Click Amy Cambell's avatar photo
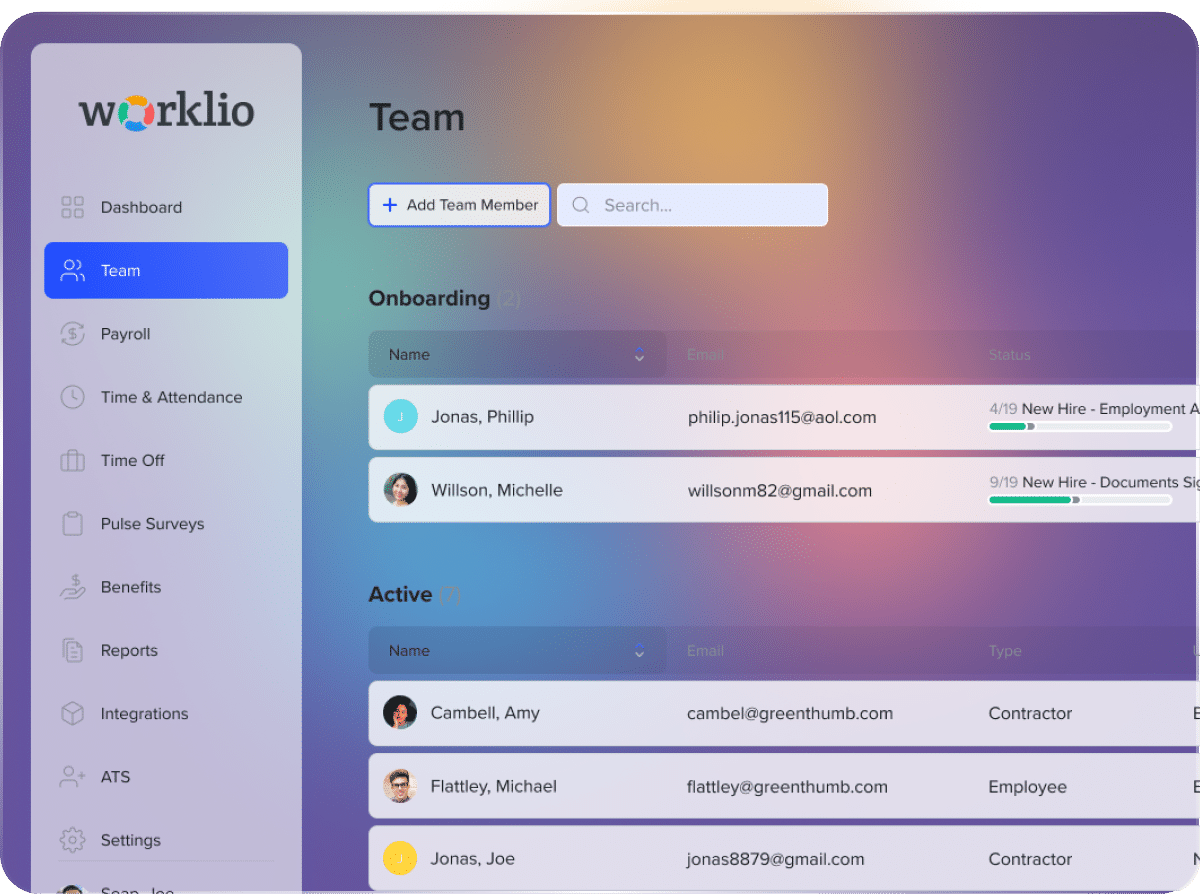Viewport: 1200px width, 894px height. click(x=400, y=713)
